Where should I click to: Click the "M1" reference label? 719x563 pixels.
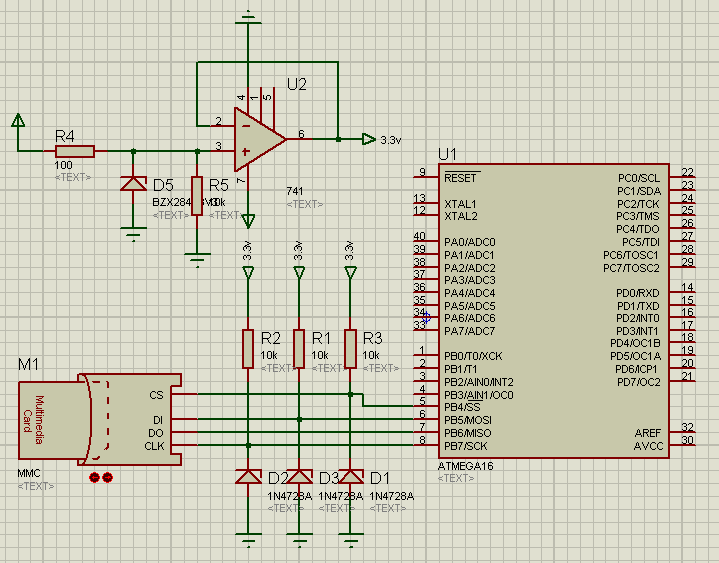[28, 364]
